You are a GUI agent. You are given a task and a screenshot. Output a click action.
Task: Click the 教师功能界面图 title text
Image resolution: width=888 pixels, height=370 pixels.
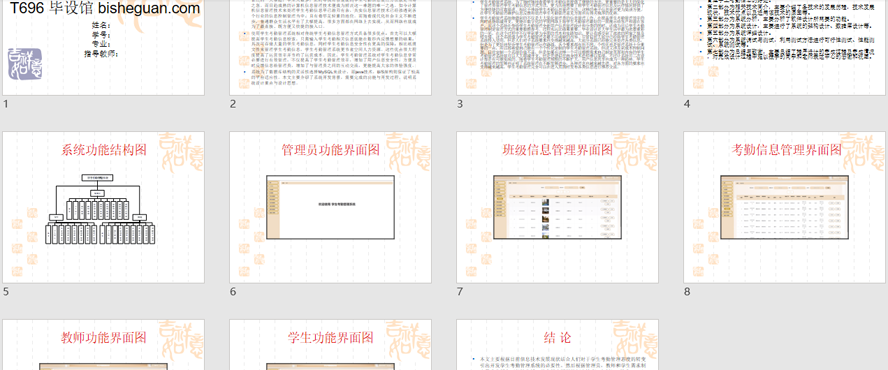(x=104, y=338)
